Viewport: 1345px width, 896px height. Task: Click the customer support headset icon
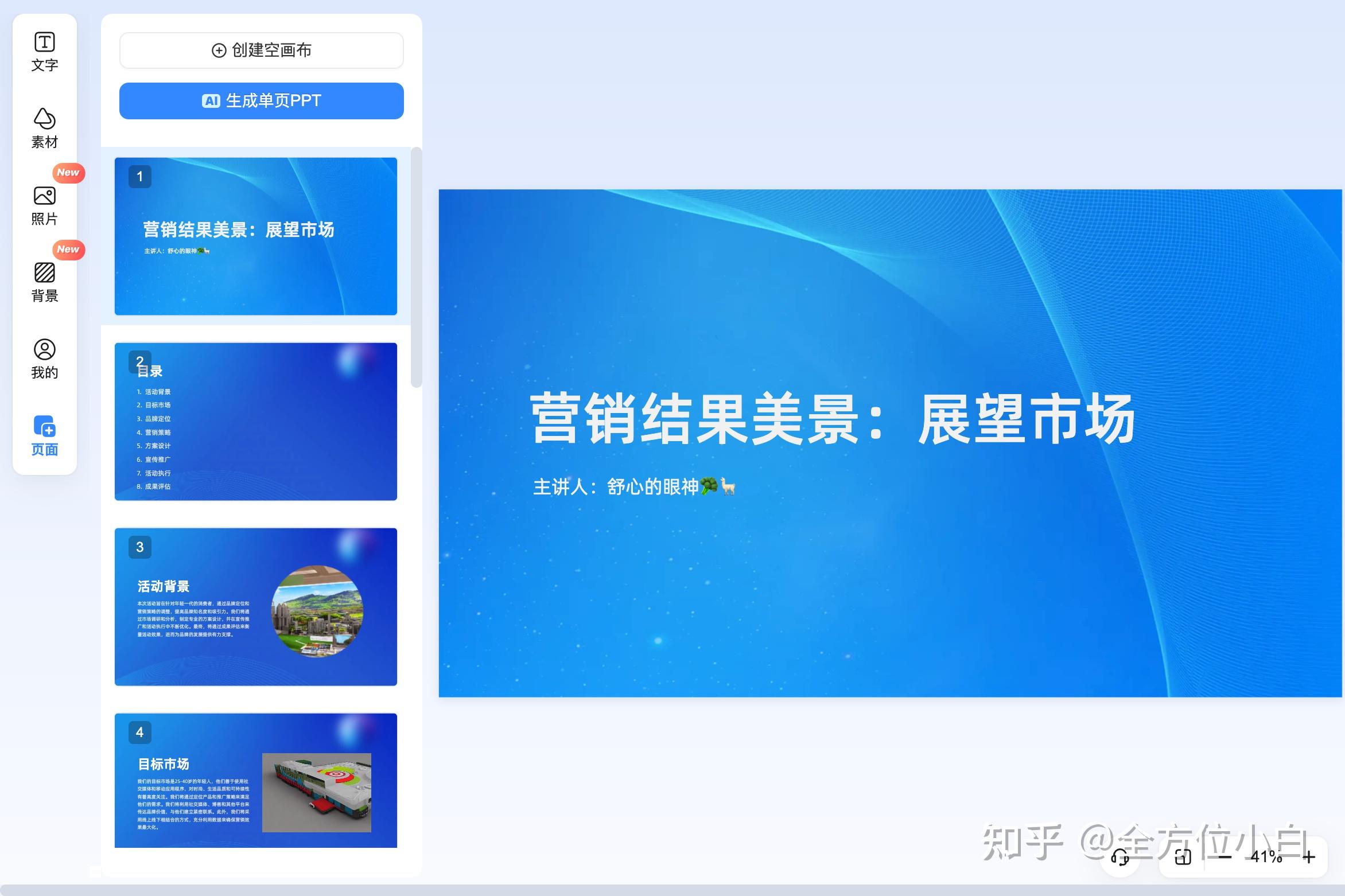1120,858
